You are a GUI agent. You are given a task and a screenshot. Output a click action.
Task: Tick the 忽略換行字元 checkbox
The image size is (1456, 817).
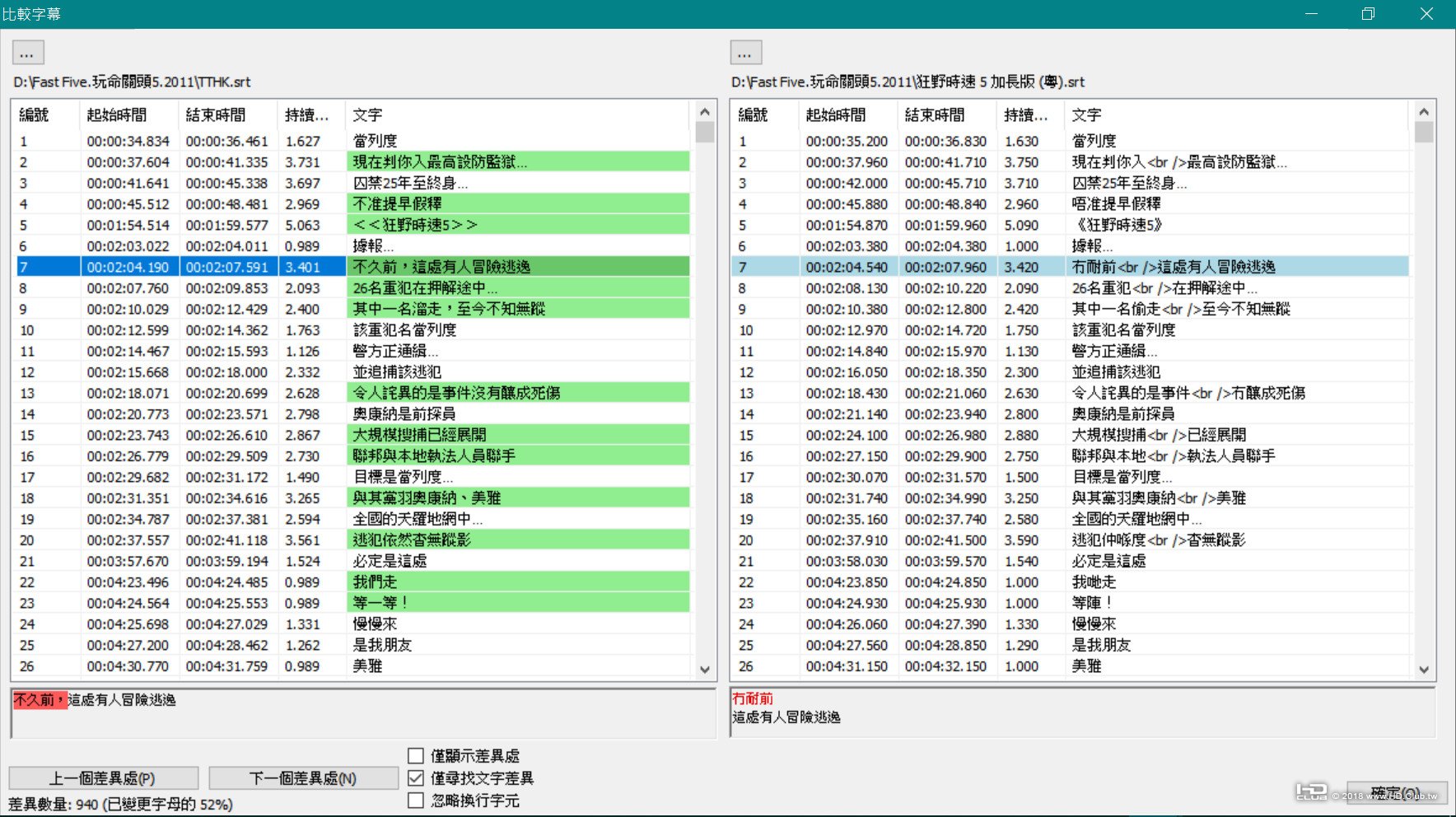pyautogui.click(x=416, y=801)
